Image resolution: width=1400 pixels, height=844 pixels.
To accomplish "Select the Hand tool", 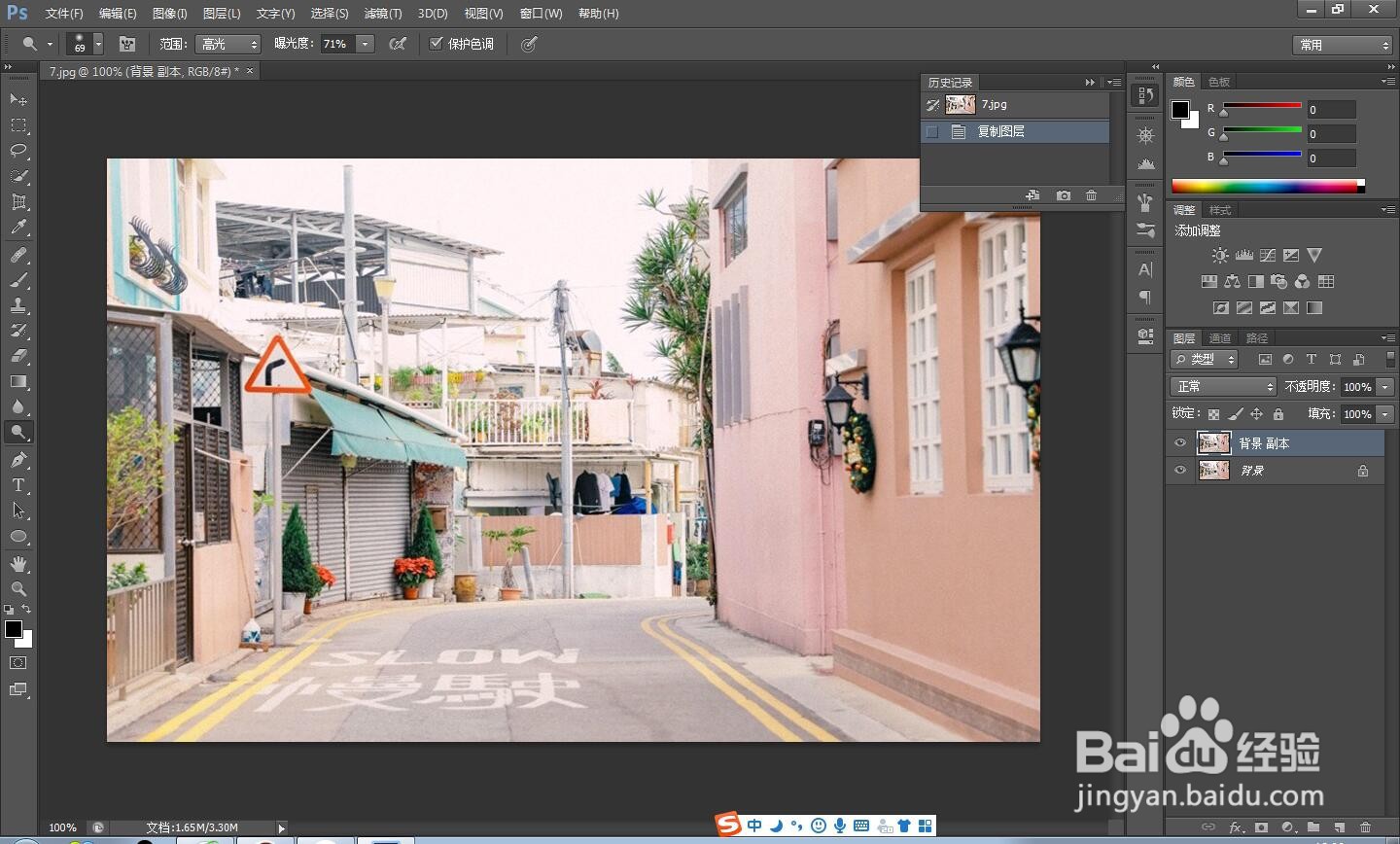I will point(17,563).
